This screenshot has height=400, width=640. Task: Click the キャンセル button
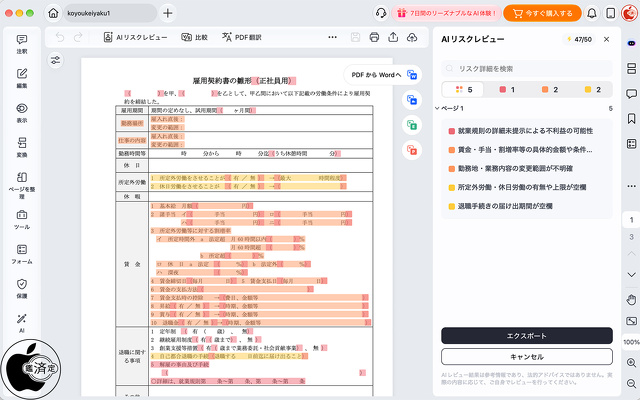527,357
